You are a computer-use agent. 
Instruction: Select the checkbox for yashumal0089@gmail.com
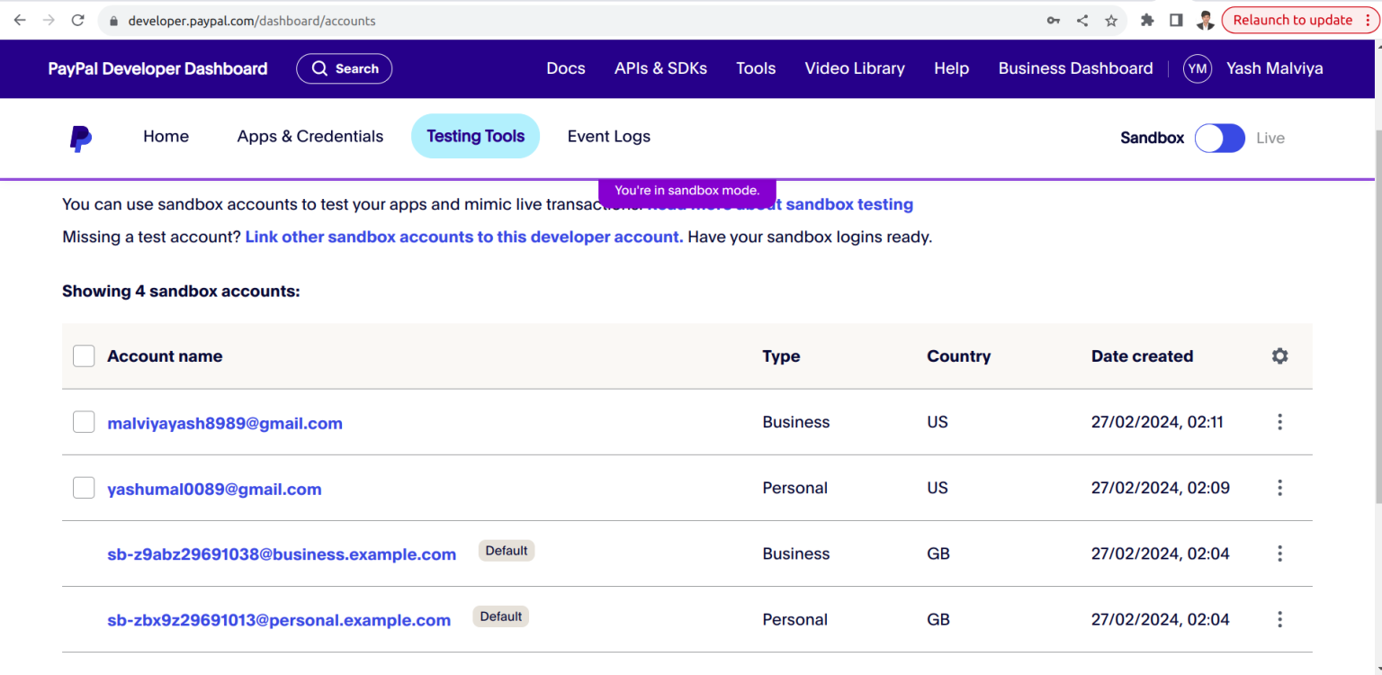point(83,487)
